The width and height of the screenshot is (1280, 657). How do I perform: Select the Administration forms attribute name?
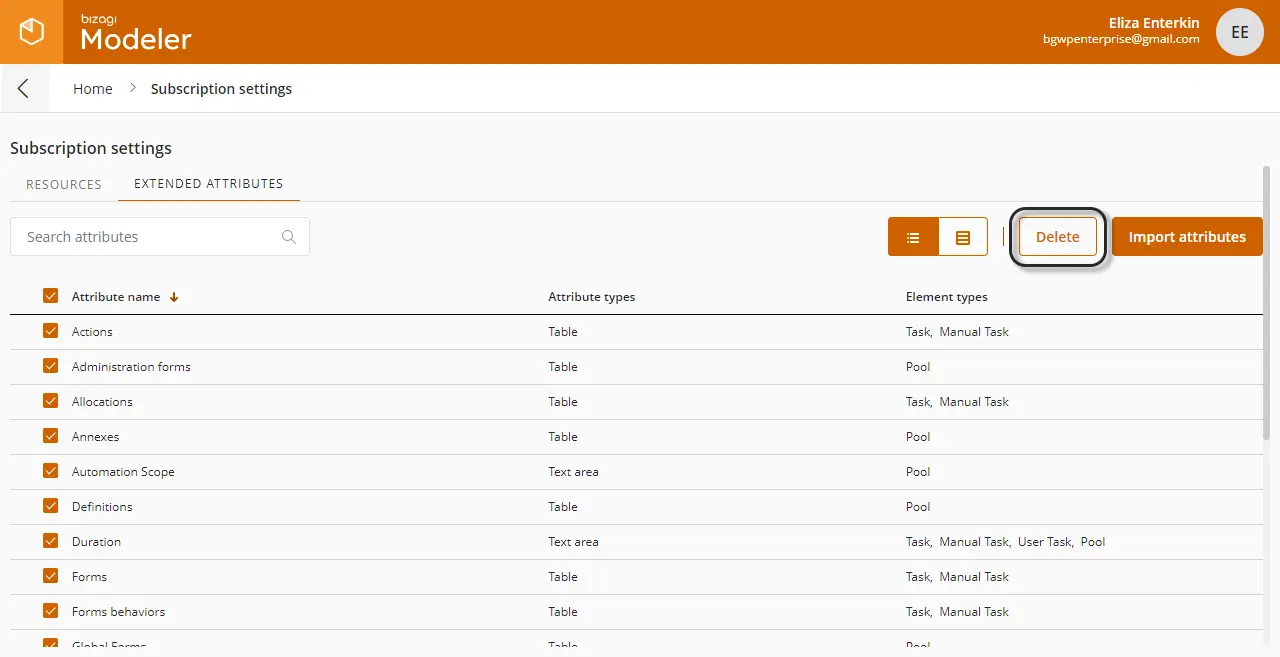pyautogui.click(x=131, y=367)
